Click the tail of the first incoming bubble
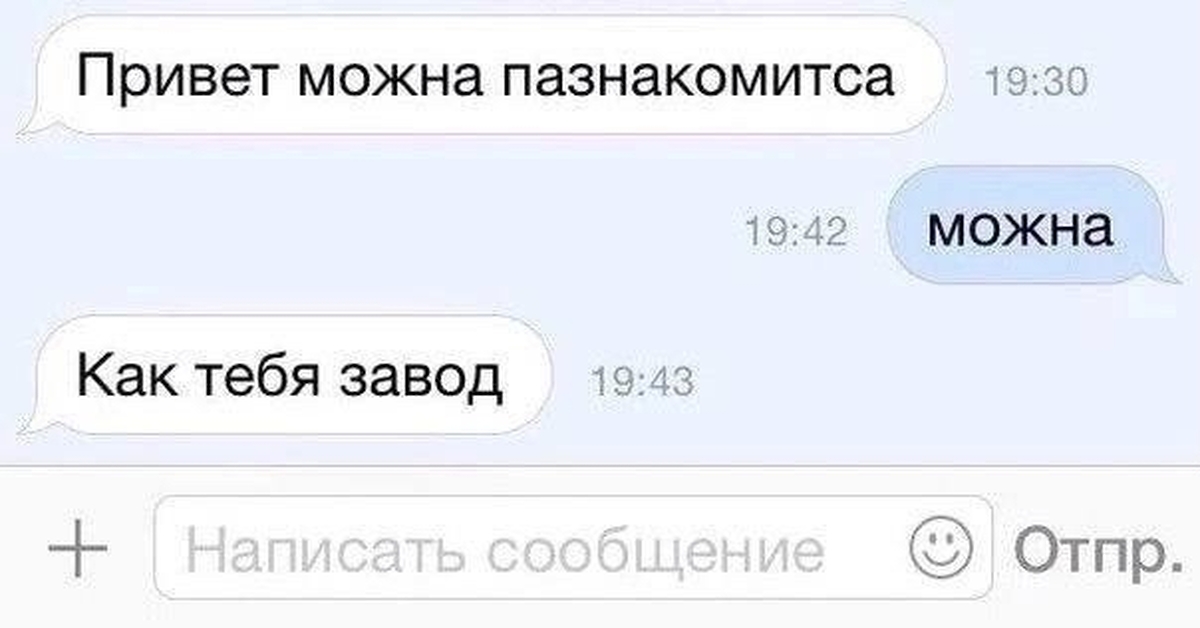The image size is (1200, 628). tap(34, 121)
